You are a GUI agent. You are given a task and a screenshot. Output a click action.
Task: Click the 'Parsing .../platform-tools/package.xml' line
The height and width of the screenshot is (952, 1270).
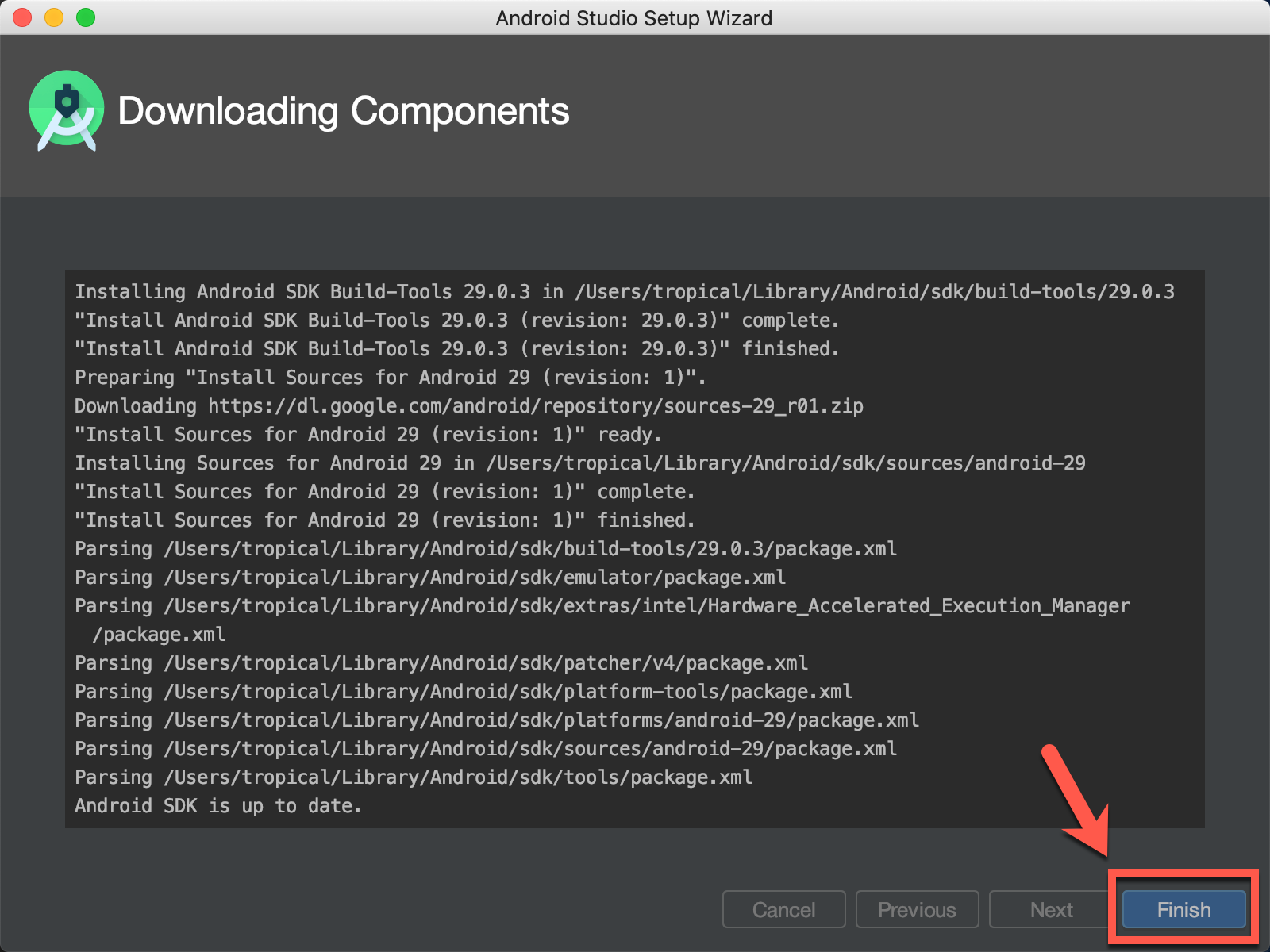(x=464, y=692)
